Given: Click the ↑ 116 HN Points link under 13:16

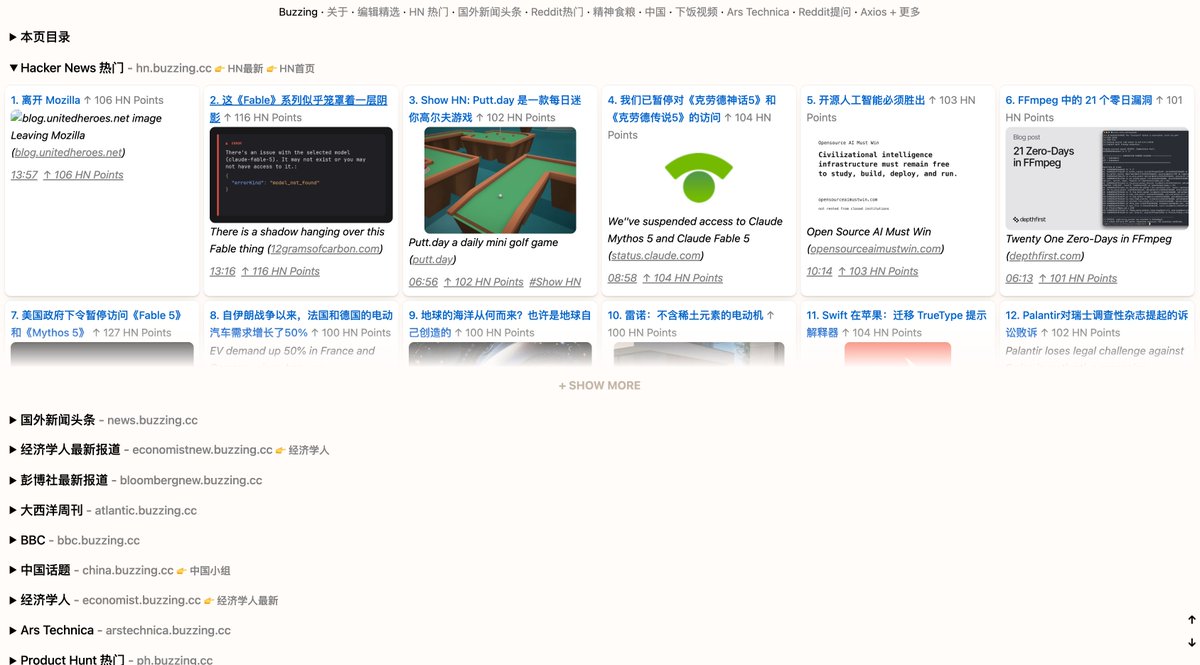Looking at the screenshot, I should click(280, 271).
